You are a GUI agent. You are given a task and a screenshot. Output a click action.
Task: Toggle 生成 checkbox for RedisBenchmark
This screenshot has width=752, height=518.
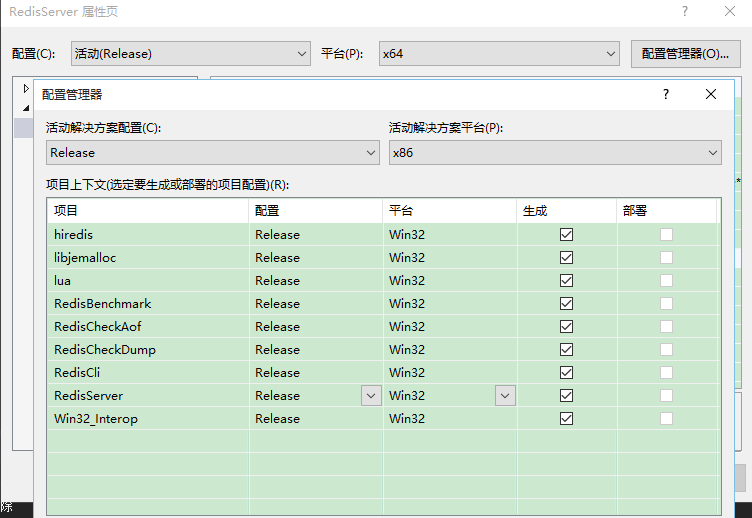tap(566, 304)
